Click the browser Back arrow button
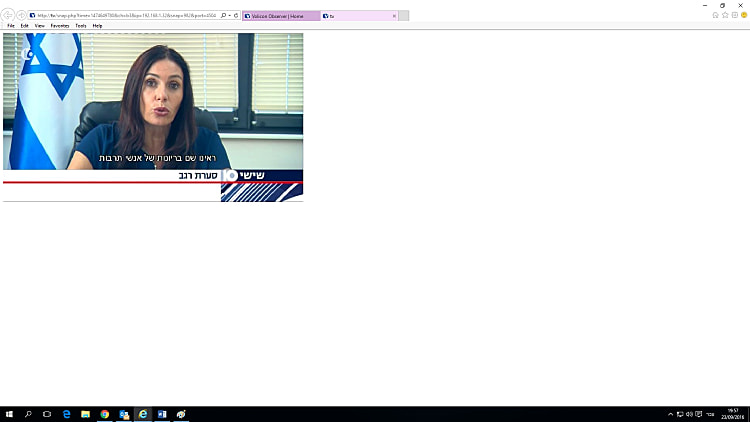750x422 pixels. (10, 16)
